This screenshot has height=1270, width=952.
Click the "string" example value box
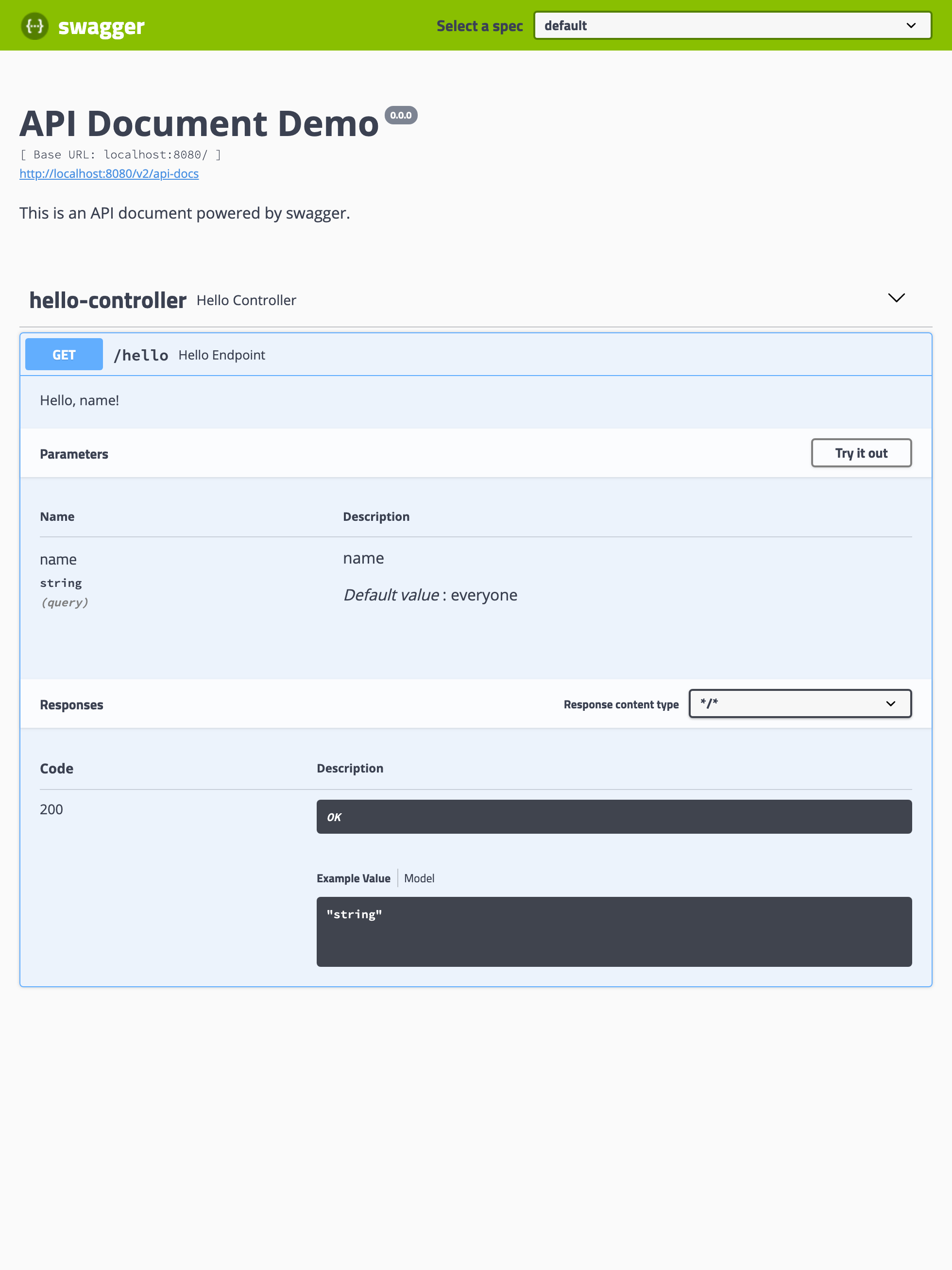pyautogui.click(x=613, y=931)
